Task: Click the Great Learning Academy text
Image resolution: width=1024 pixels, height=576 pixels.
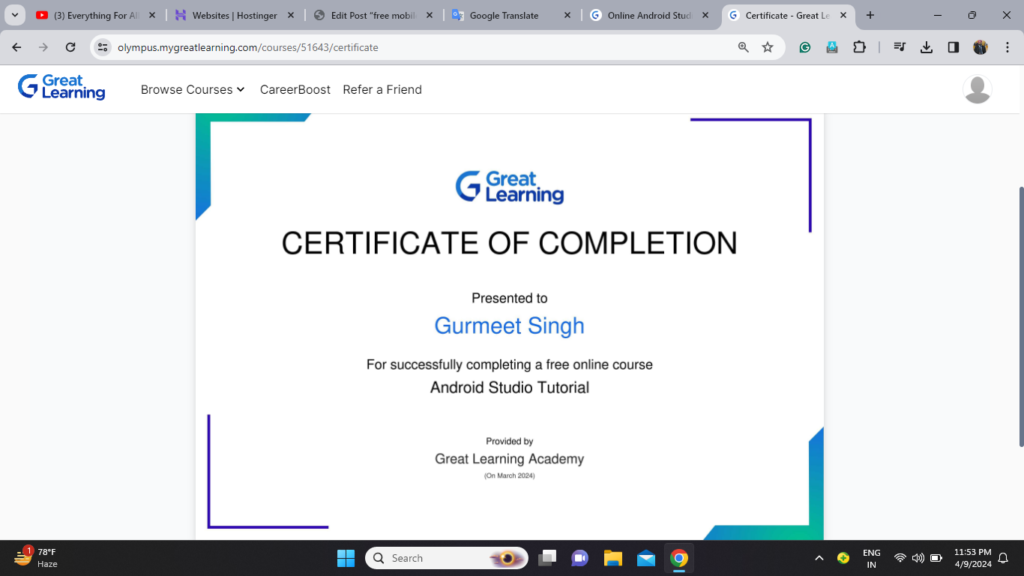Action: tap(509, 459)
